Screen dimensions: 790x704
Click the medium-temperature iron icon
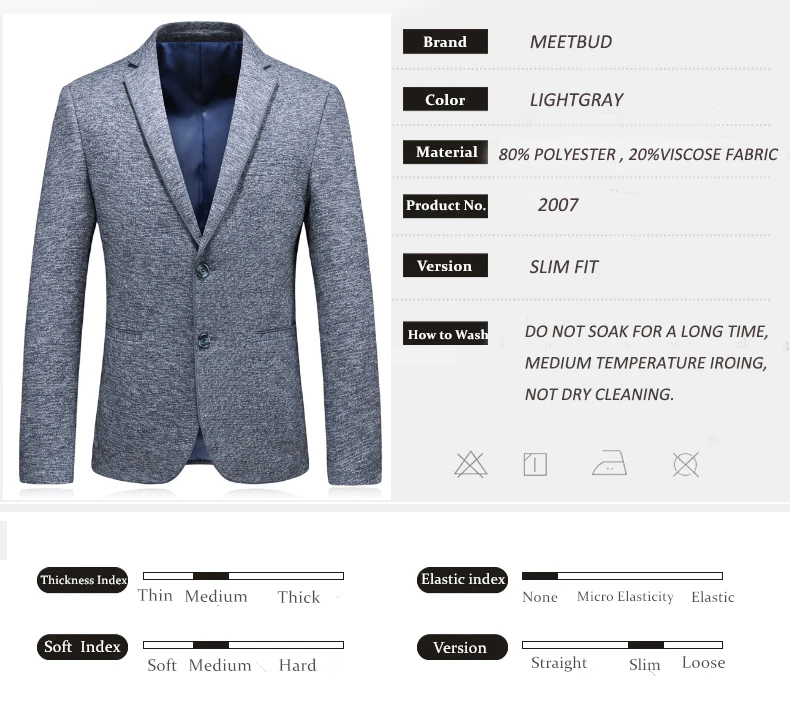(x=609, y=463)
